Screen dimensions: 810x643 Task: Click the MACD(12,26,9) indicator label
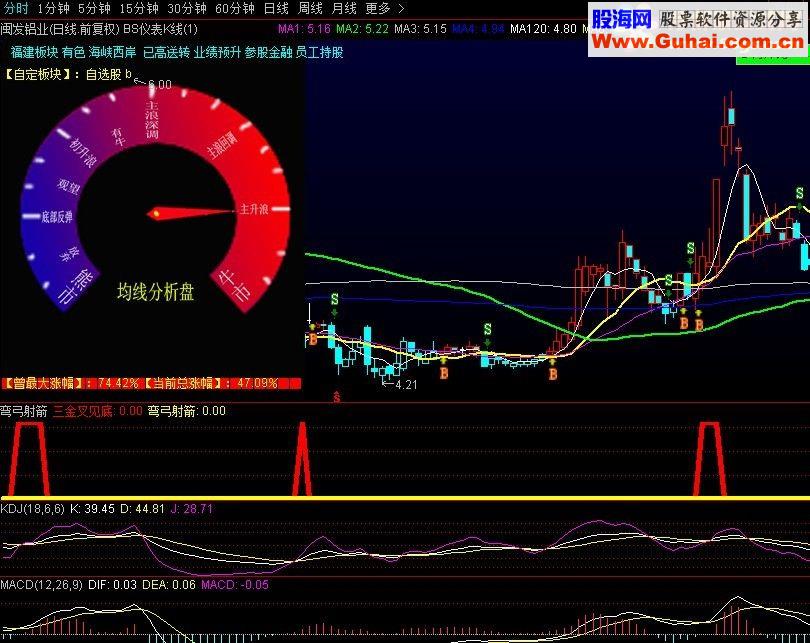[41, 585]
